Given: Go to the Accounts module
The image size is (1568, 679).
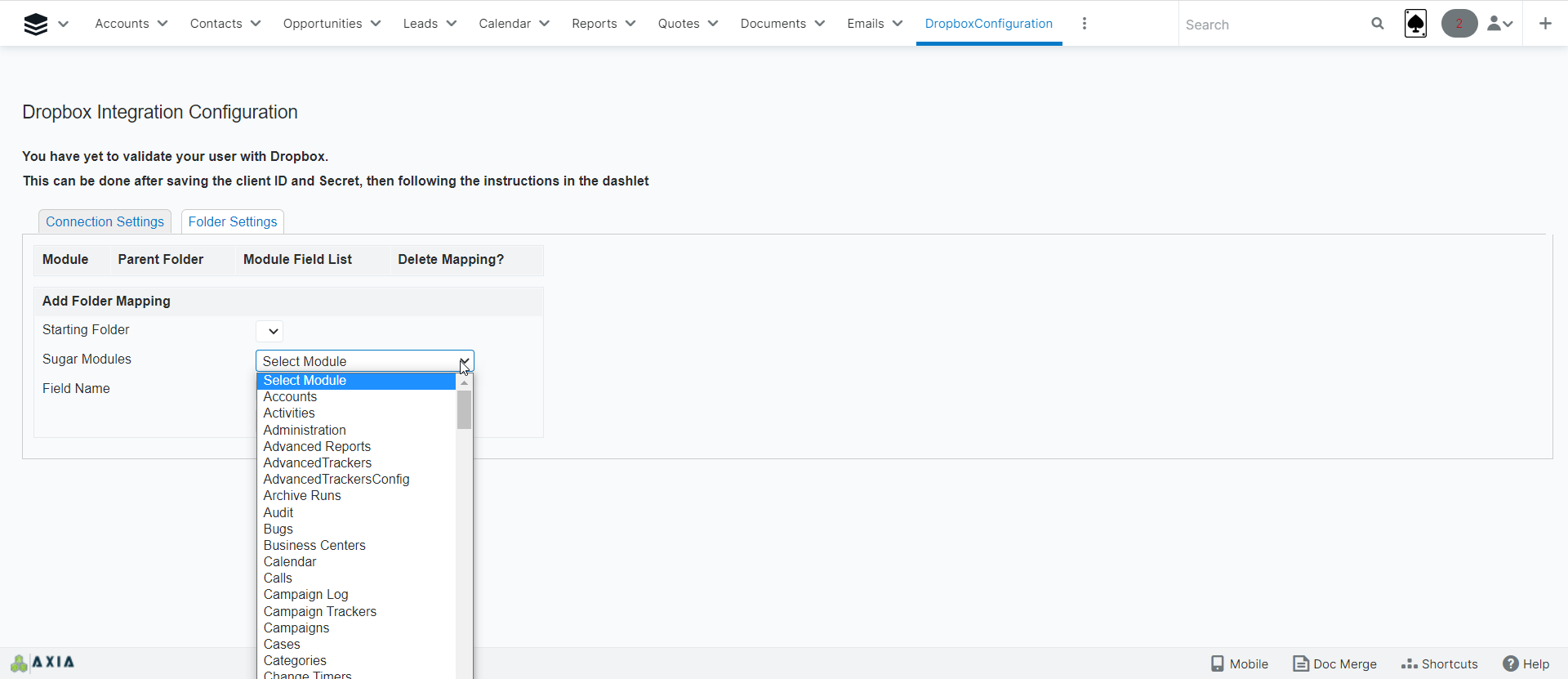Looking at the screenshot, I should [122, 24].
